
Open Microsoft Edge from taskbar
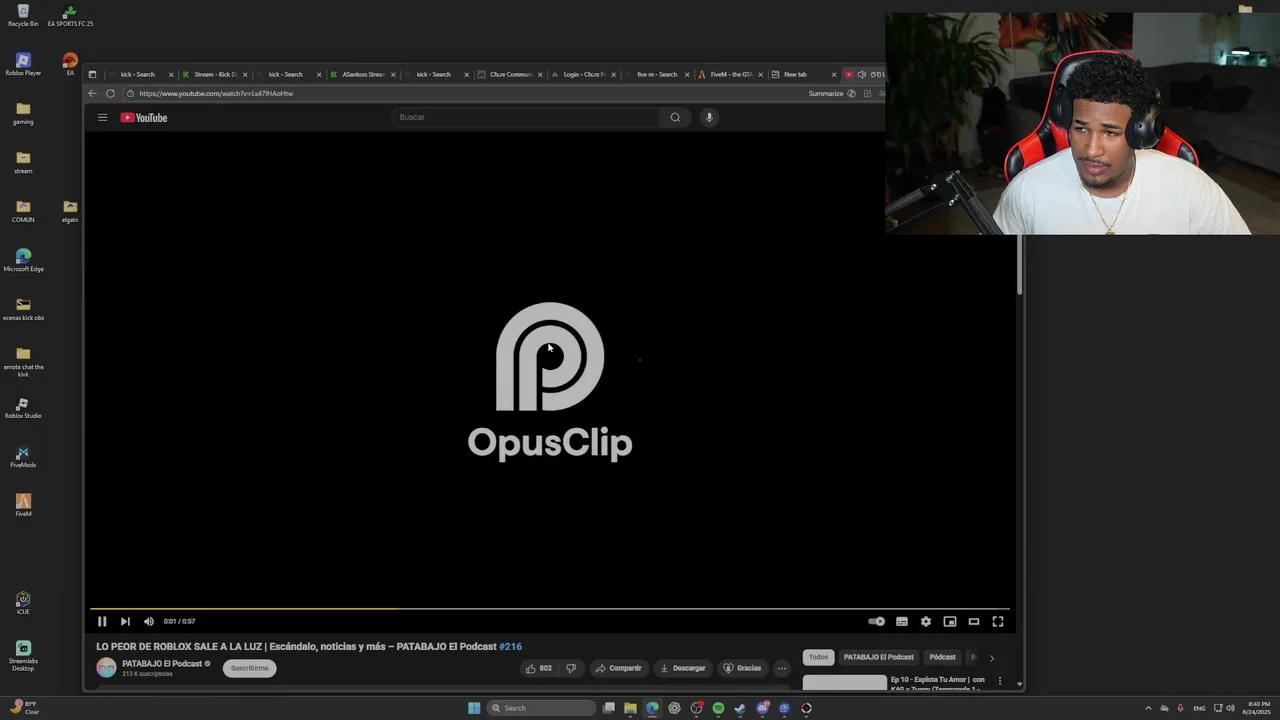[652, 708]
